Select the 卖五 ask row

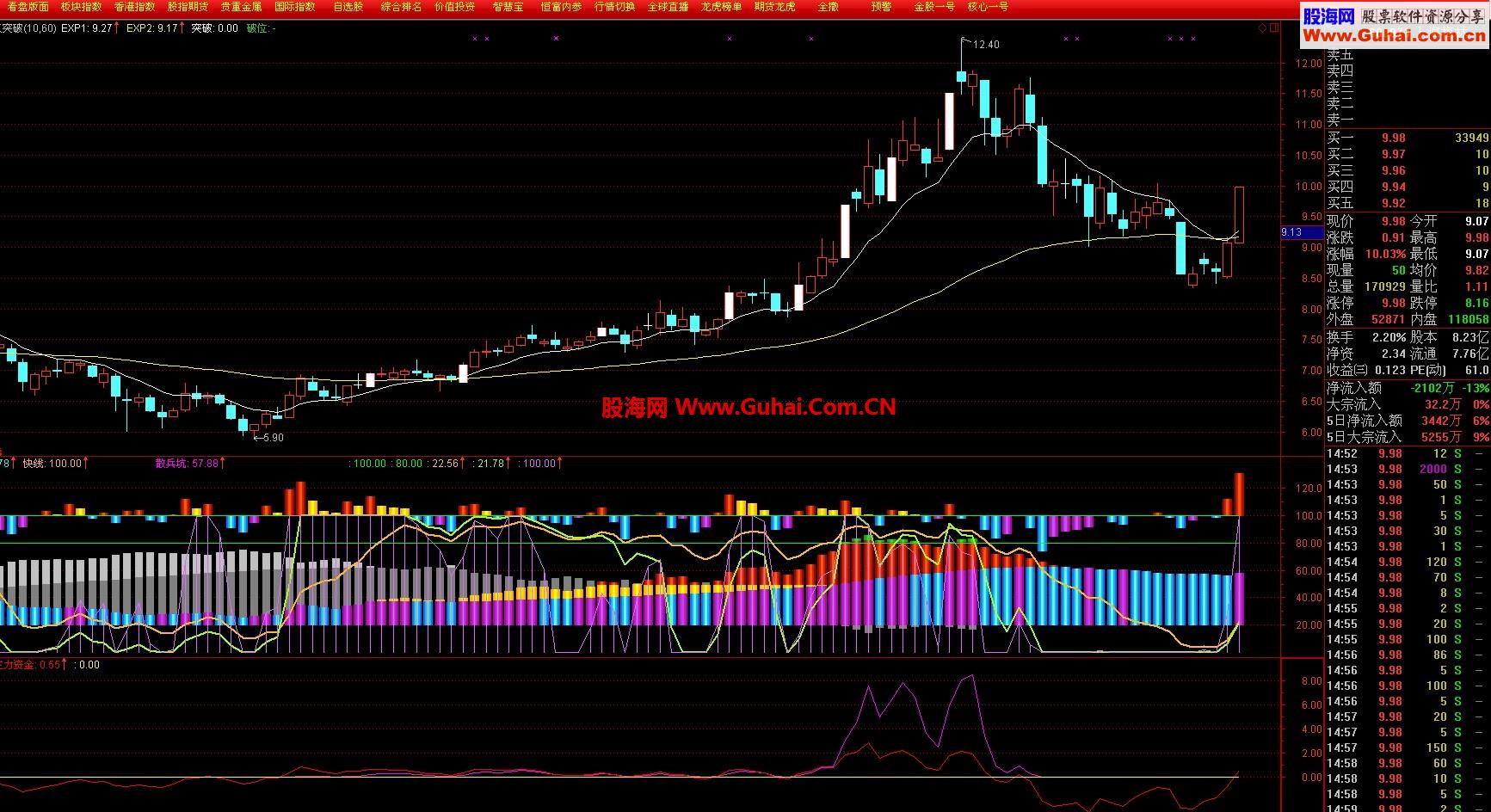coord(1408,55)
